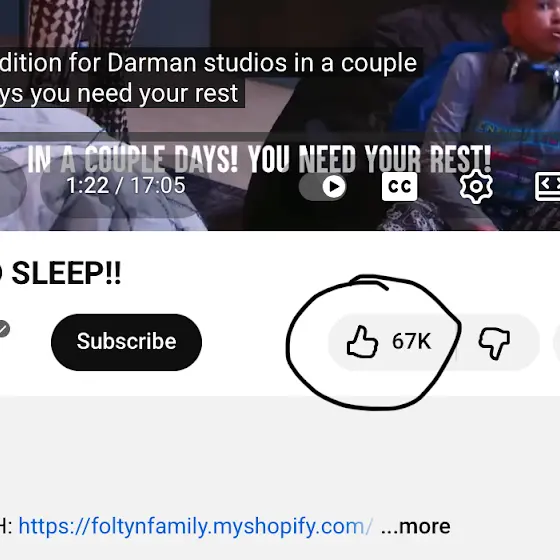This screenshot has height=560, width=560.
Task: Click the 67K like count
Action: click(411, 341)
